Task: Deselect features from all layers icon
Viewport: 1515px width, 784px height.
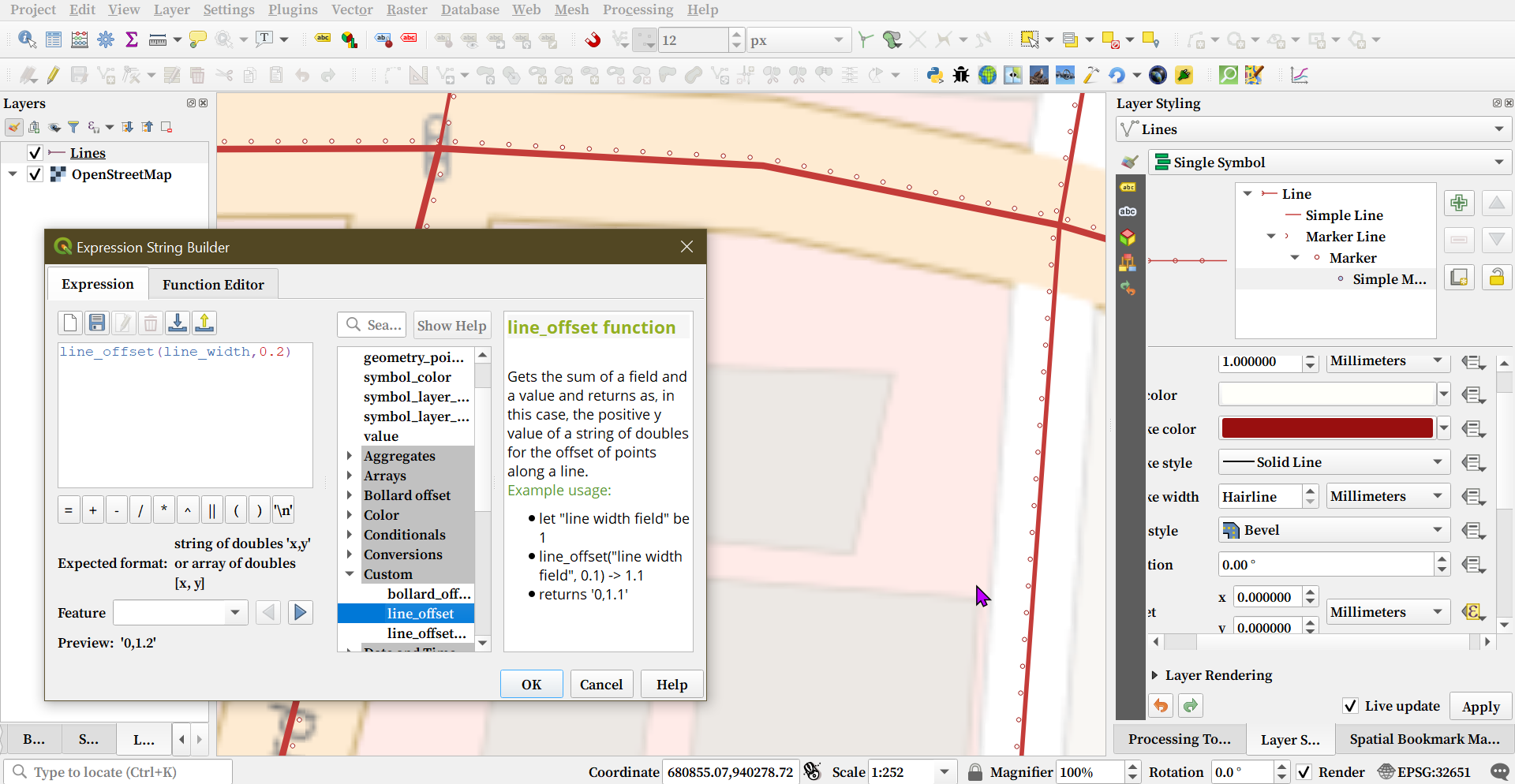Action: (x=1111, y=39)
